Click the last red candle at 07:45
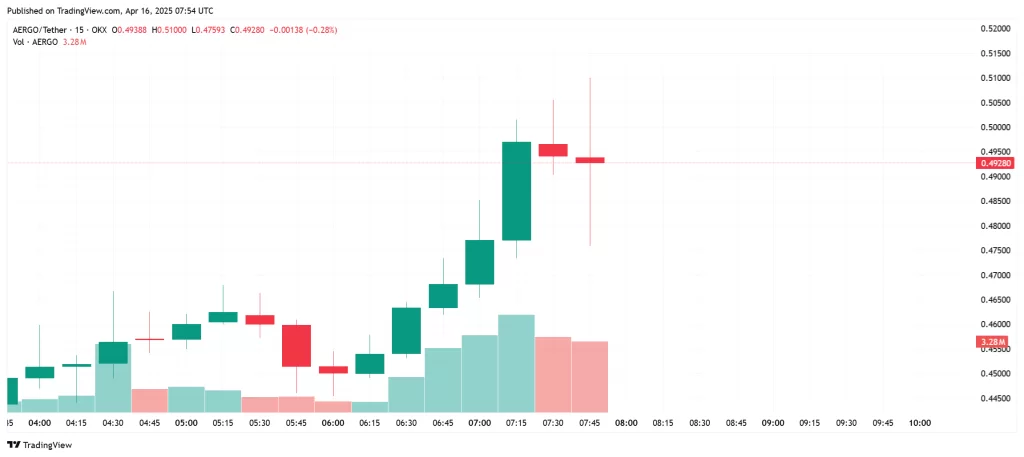Screen dimensions: 1024x457 pos(590,160)
